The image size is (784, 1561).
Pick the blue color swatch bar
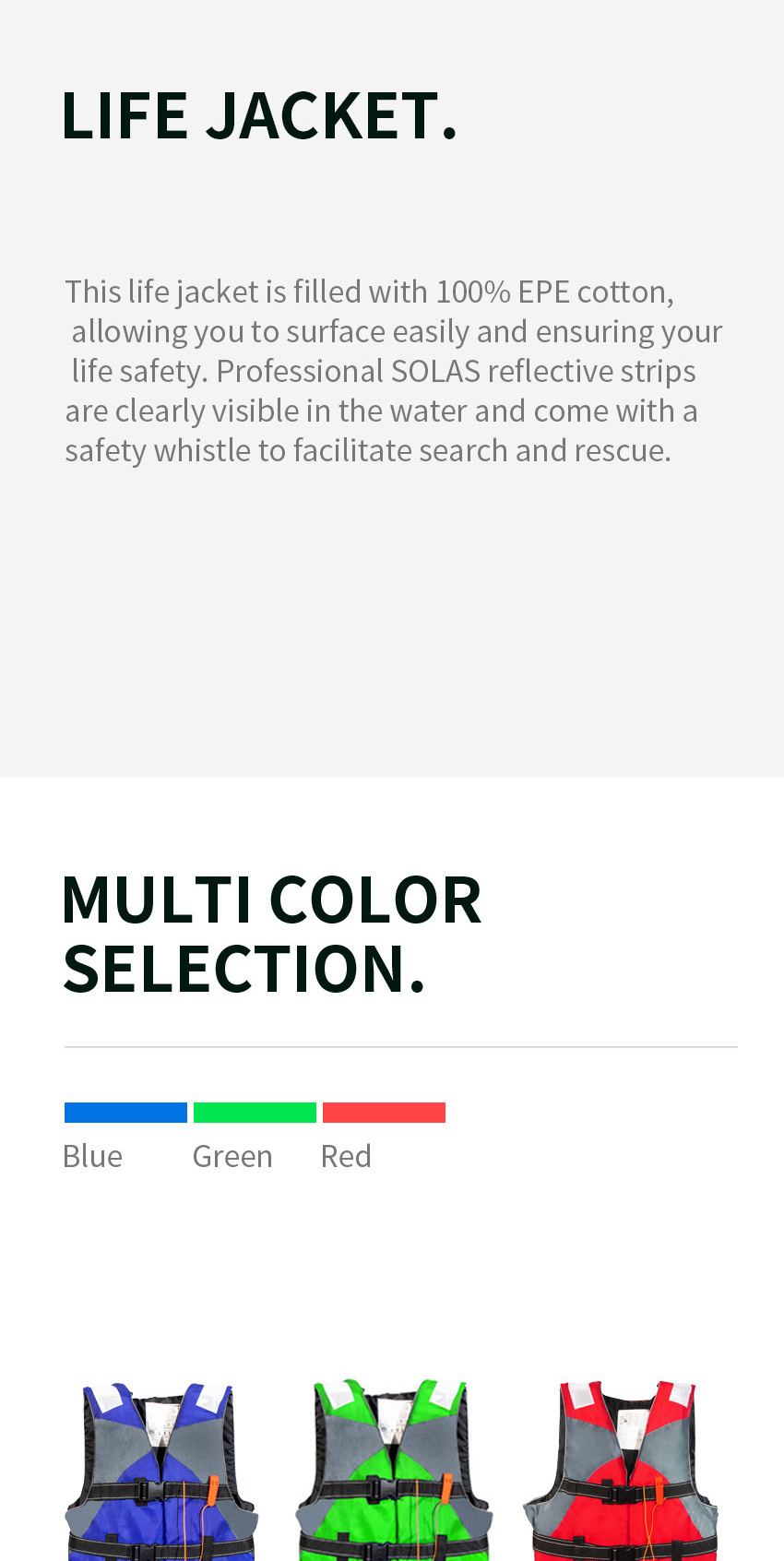point(125,1113)
